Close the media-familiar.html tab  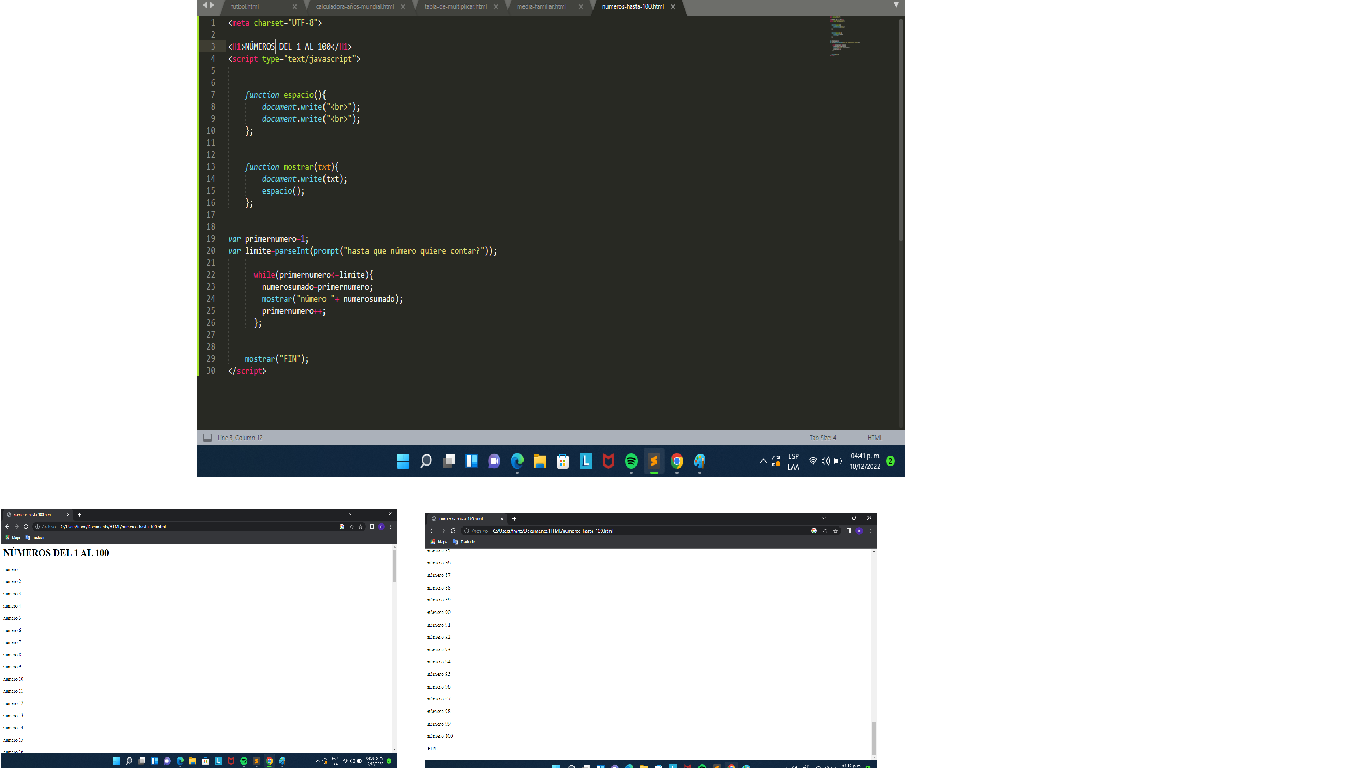click(579, 6)
